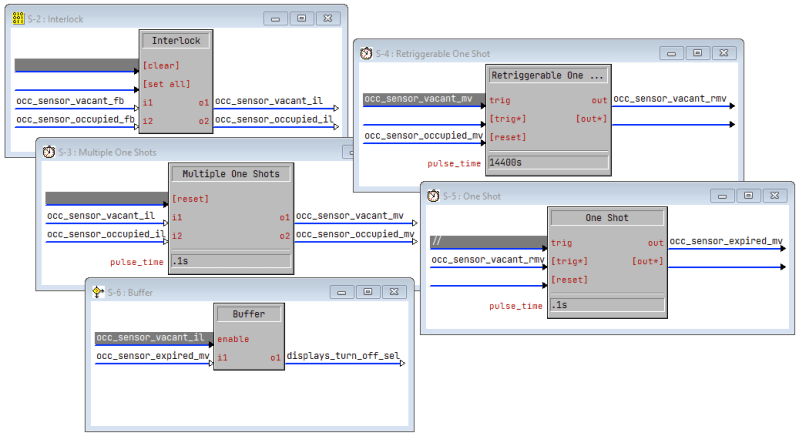Screen dimensions: 799x436
Task: Maximize the S-5 One Shot window
Action: [748, 196]
